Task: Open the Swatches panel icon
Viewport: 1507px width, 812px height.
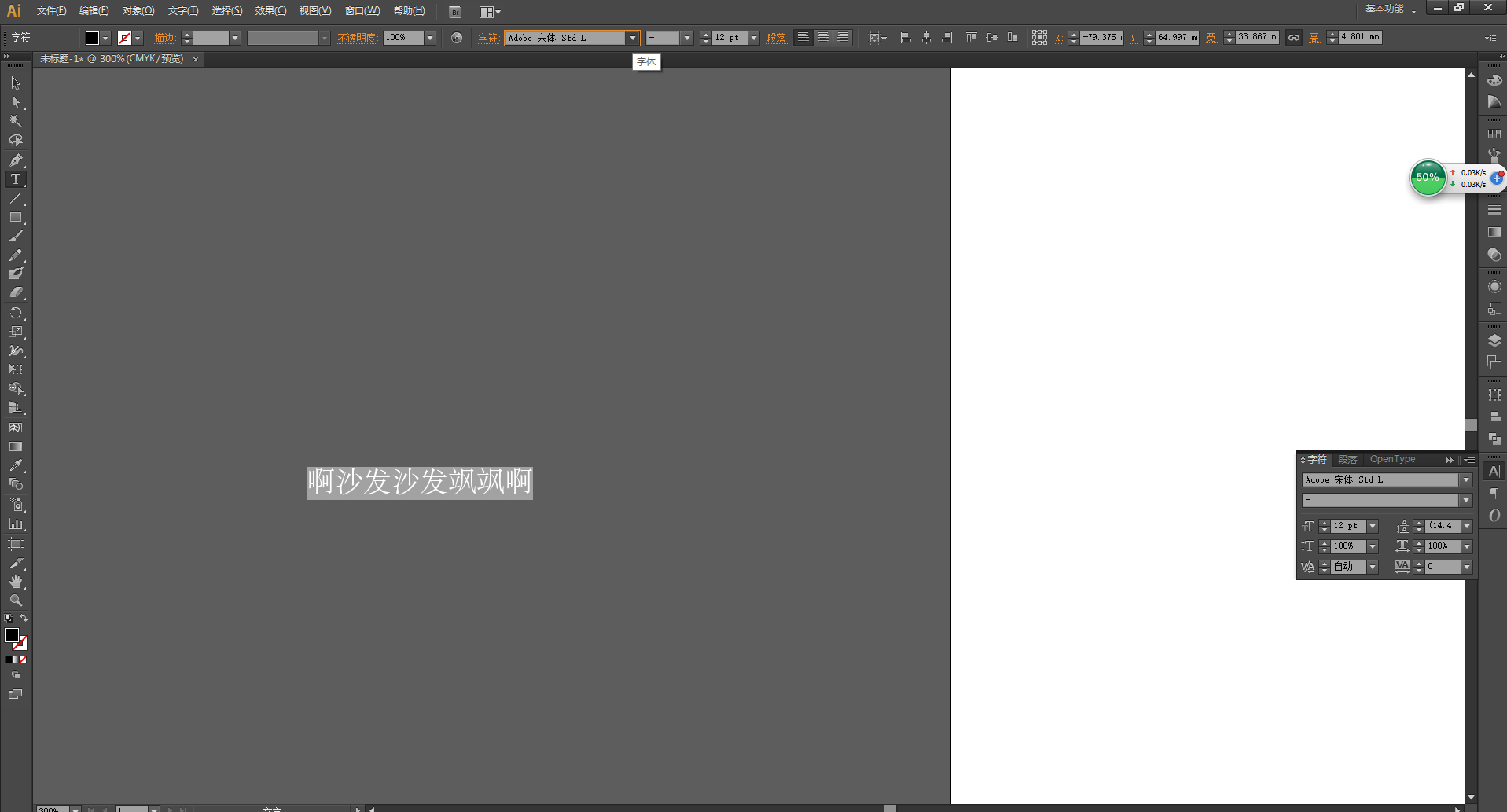Action: pyautogui.click(x=1494, y=134)
